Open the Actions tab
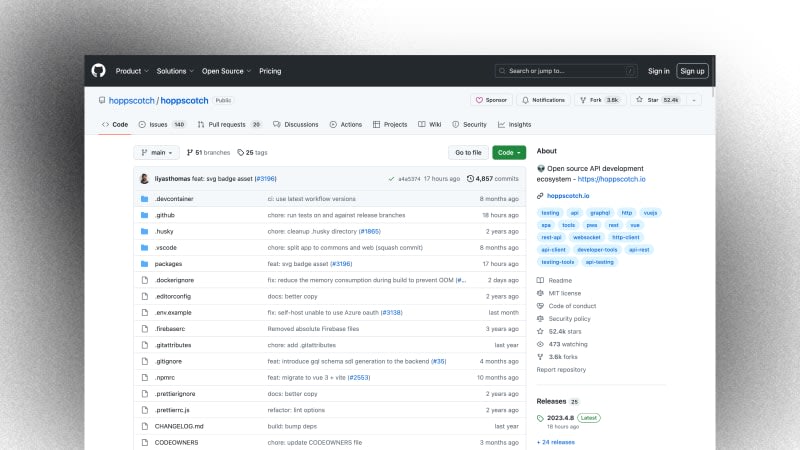The image size is (800, 450). point(345,124)
